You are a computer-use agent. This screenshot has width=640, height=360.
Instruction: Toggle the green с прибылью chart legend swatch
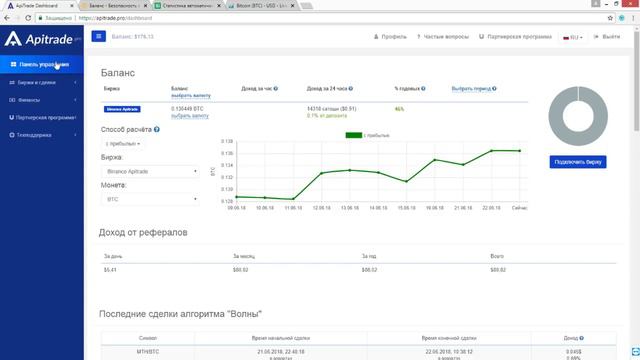(x=353, y=135)
